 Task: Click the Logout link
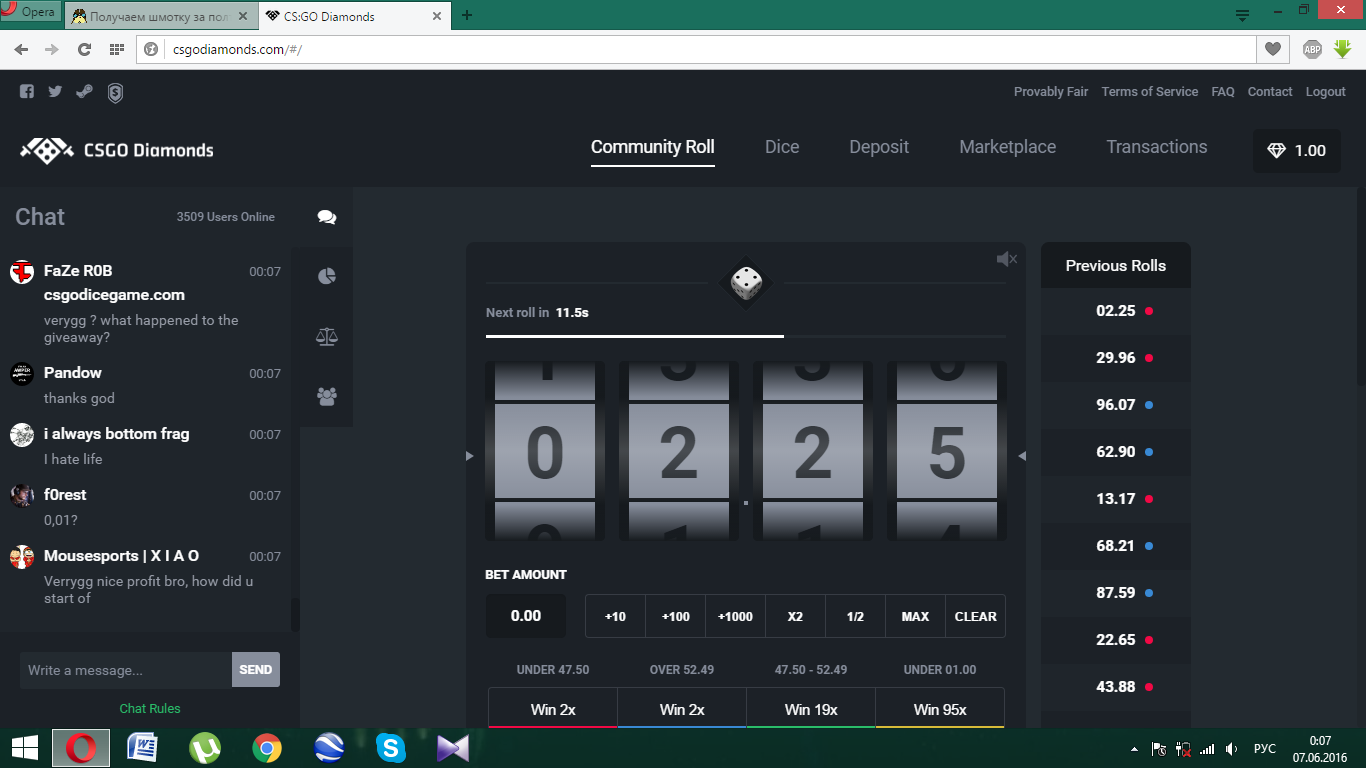coord(1326,91)
